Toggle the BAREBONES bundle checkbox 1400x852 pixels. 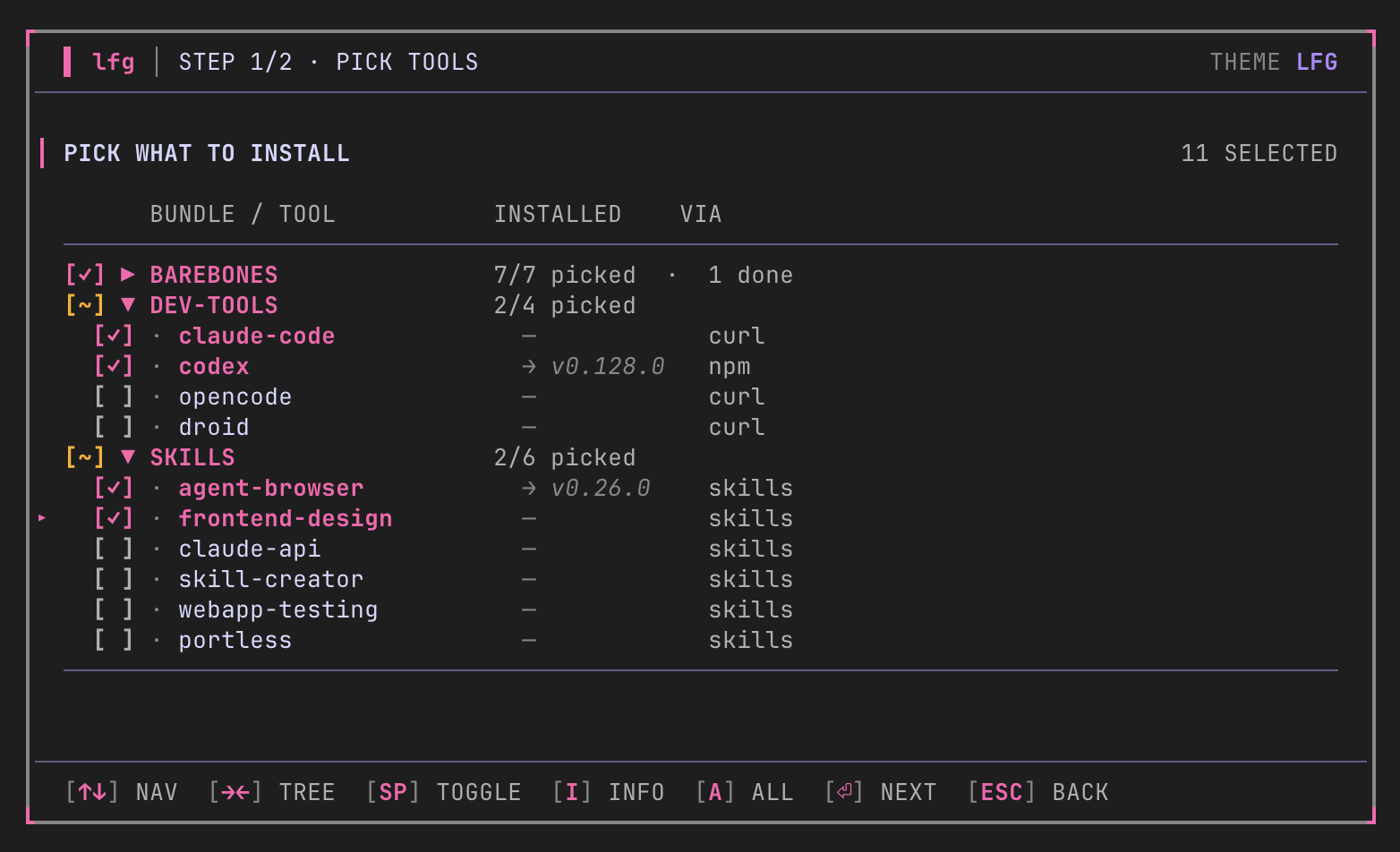[85, 275]
